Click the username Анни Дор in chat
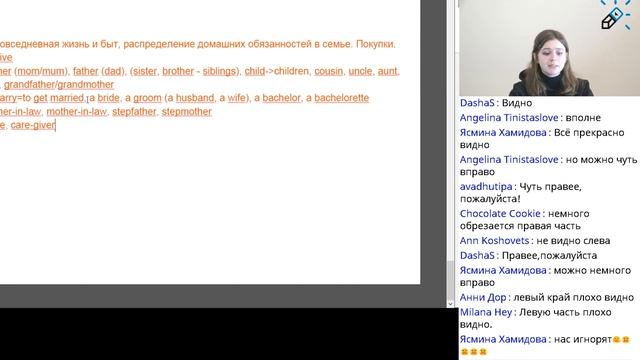The width and height of the screenshot is (640, 360). pyautogui.click(x=483, y=298)
